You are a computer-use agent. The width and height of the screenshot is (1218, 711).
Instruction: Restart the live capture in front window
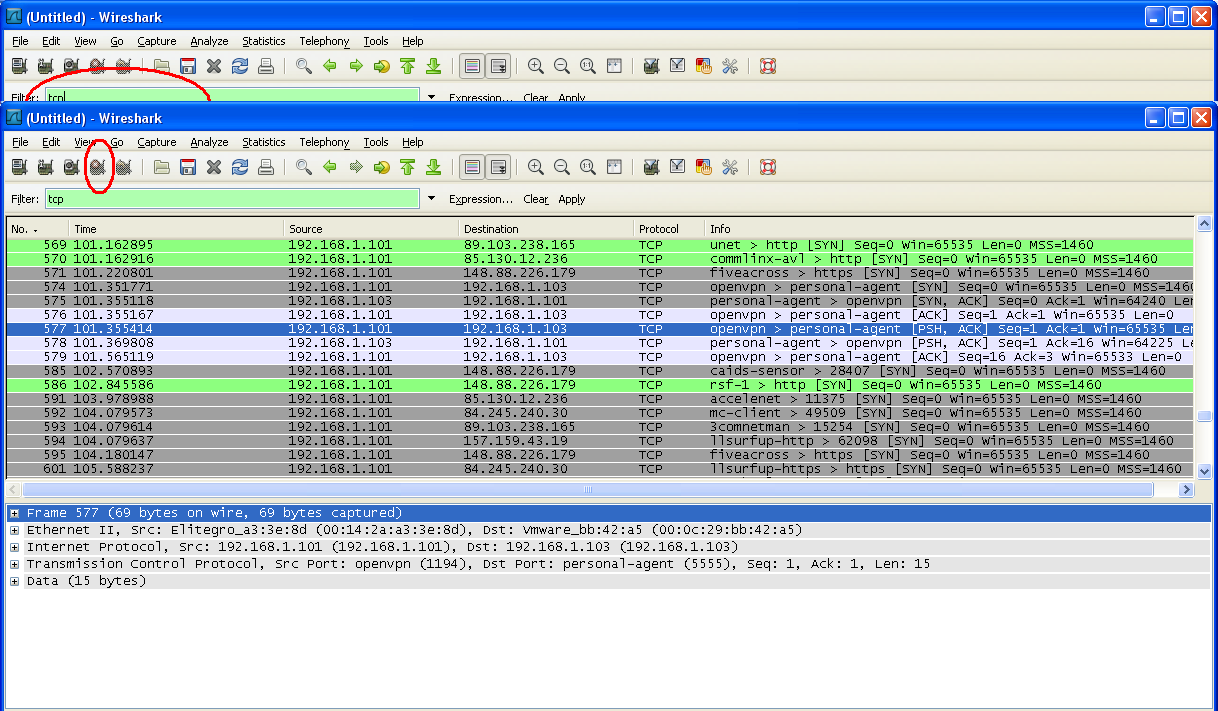coord(123,167)
